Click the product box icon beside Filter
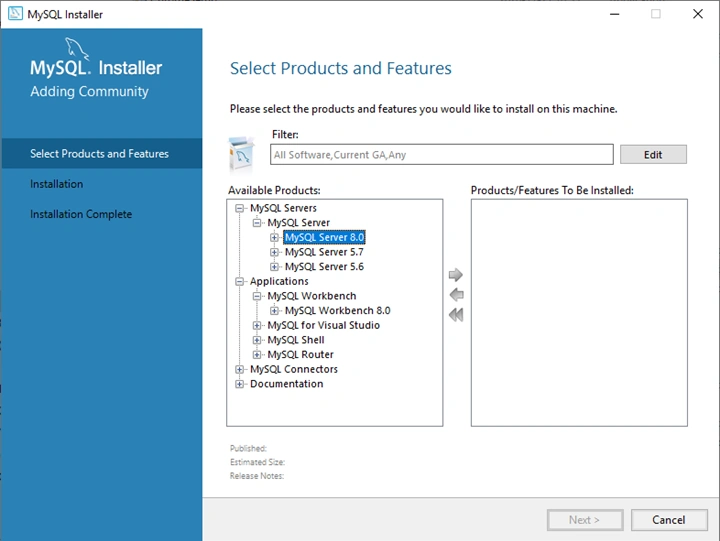Viewport: 720px width, 541px height. (242, 154)
